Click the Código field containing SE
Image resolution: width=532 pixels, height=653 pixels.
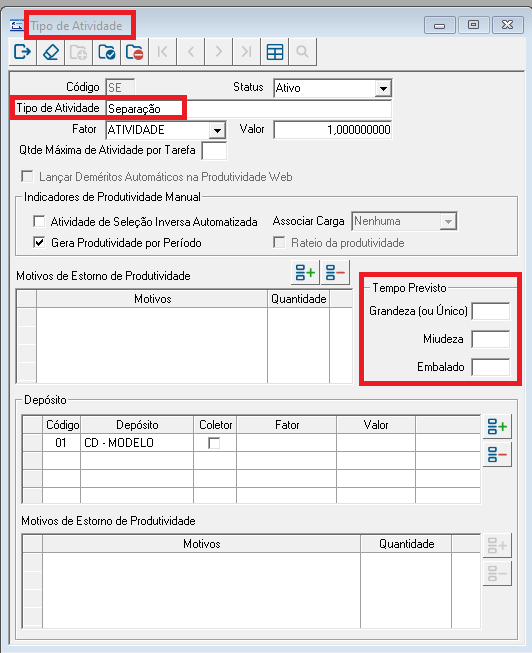click(x=120, y=87)
